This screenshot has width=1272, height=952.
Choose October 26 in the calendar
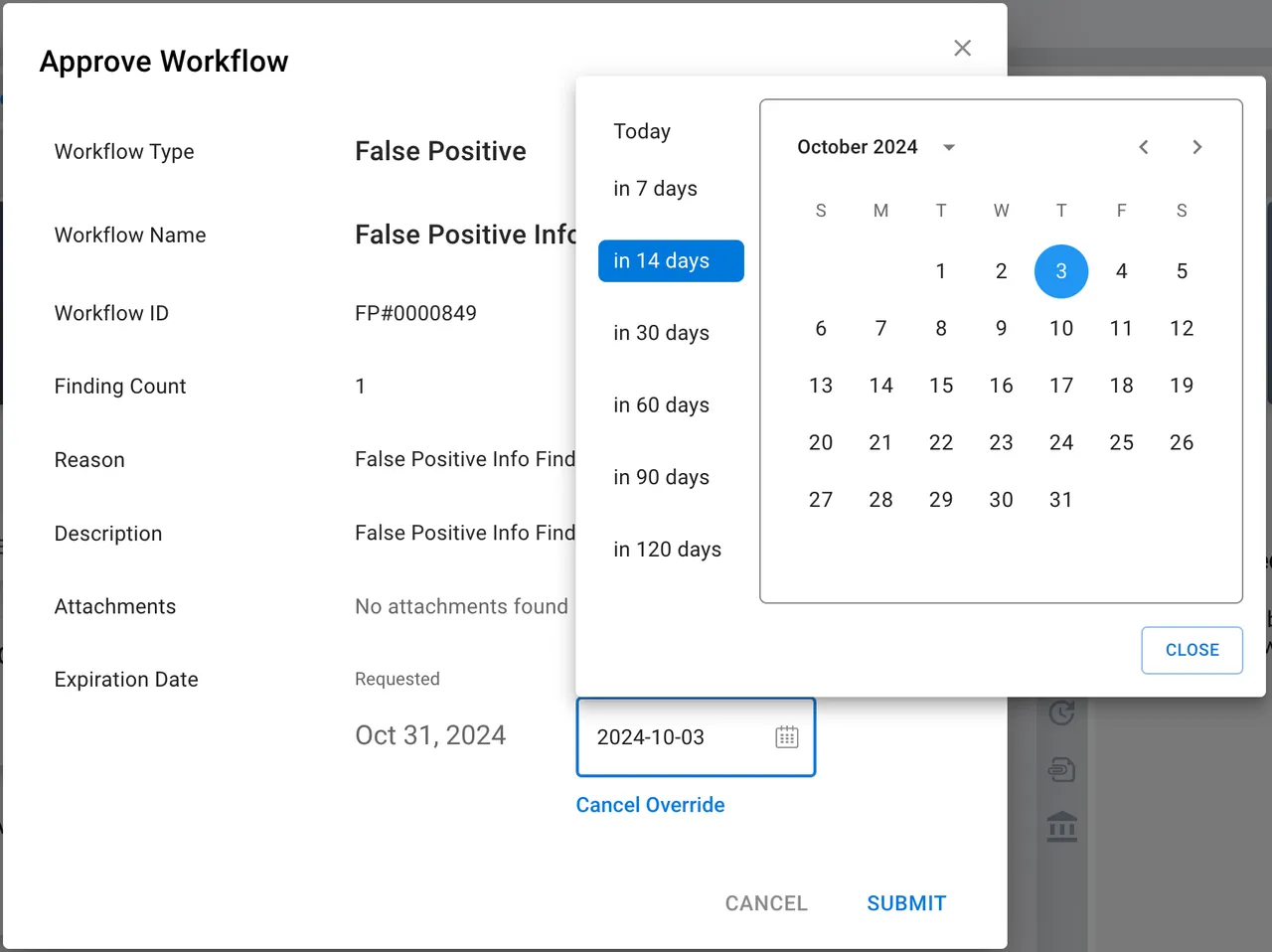(1182, 442)
